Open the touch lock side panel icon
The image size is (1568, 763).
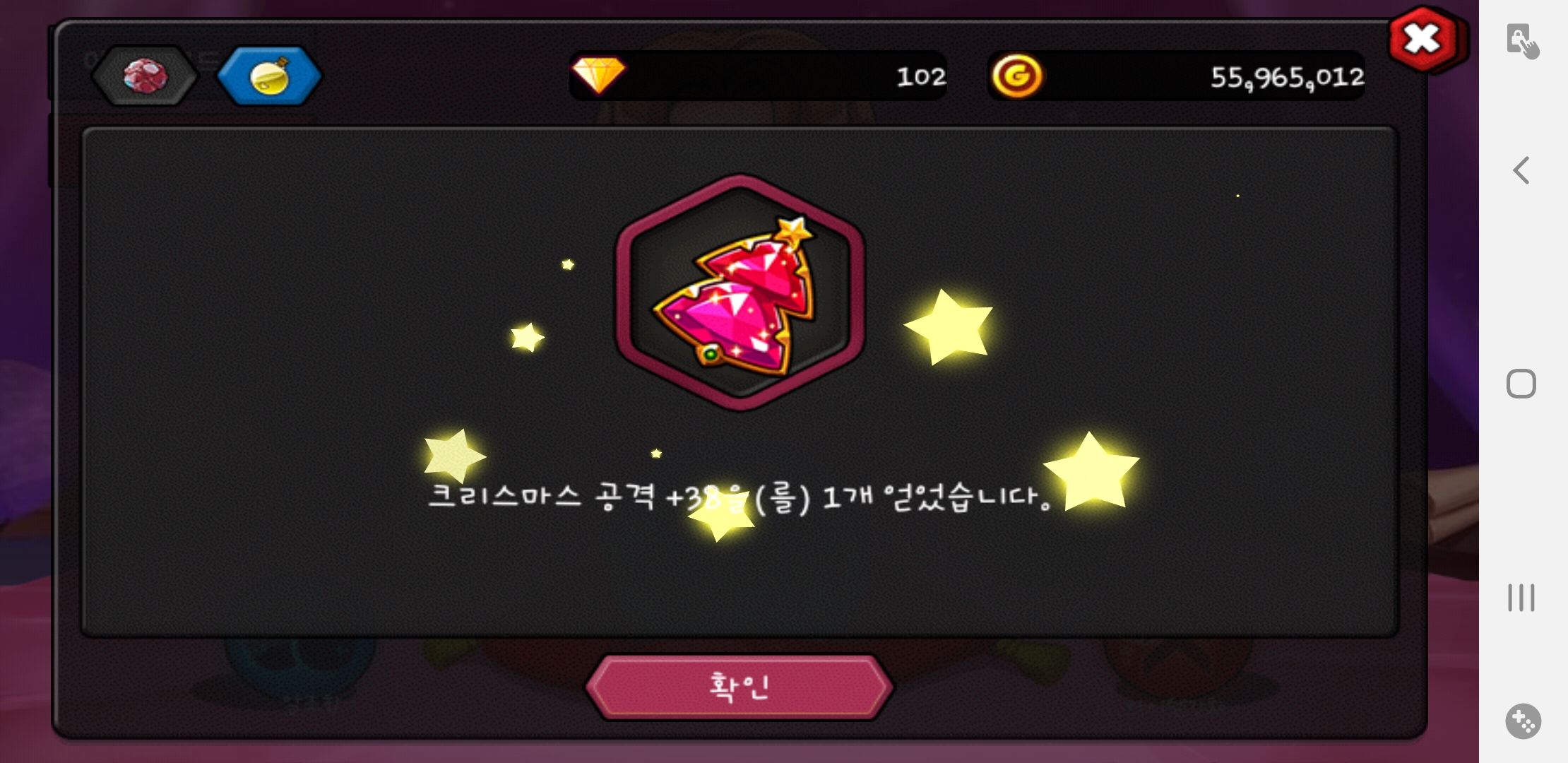(1522, 41)
